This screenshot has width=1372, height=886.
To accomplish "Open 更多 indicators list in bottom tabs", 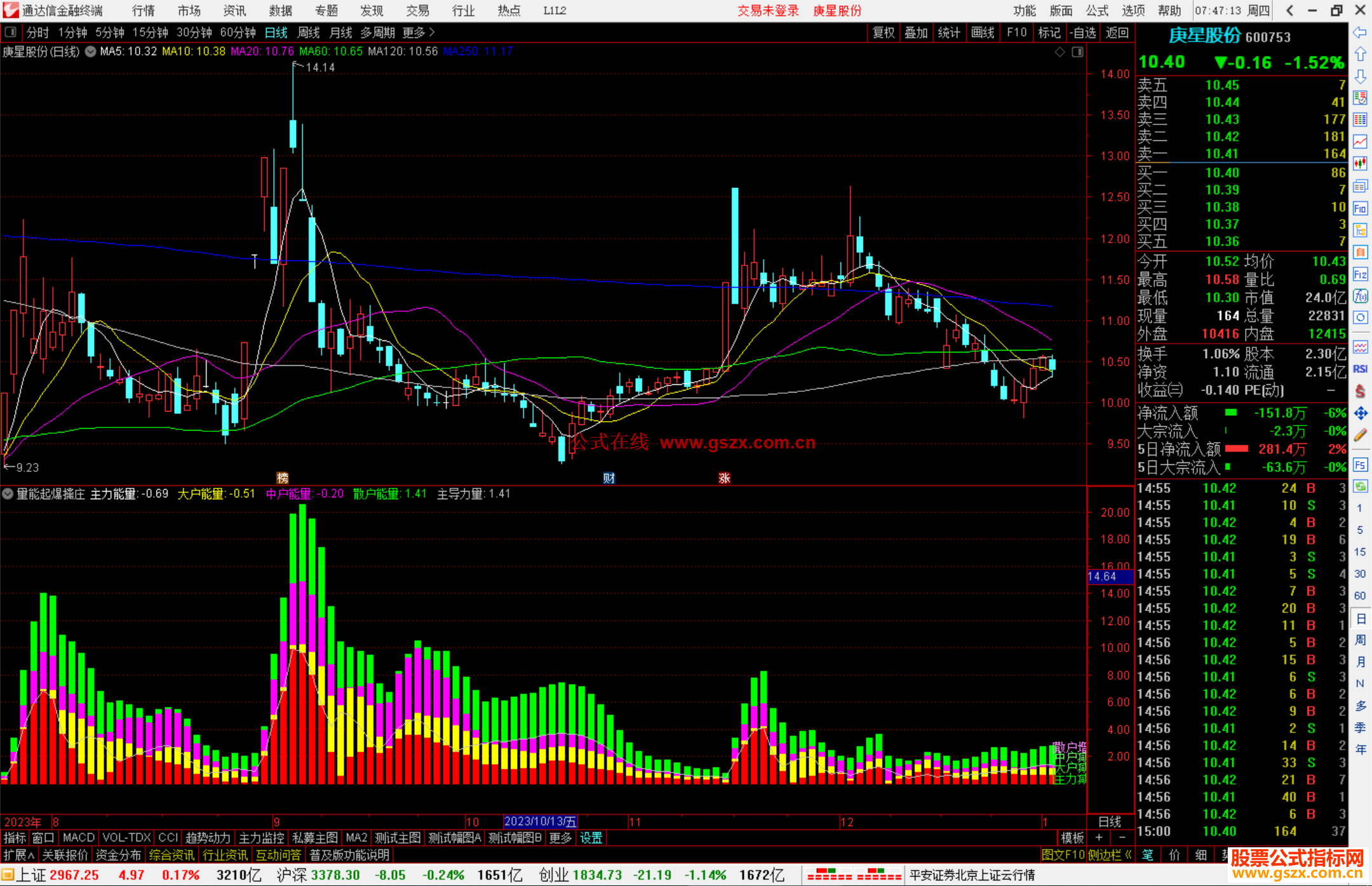I will click(560, 838).
